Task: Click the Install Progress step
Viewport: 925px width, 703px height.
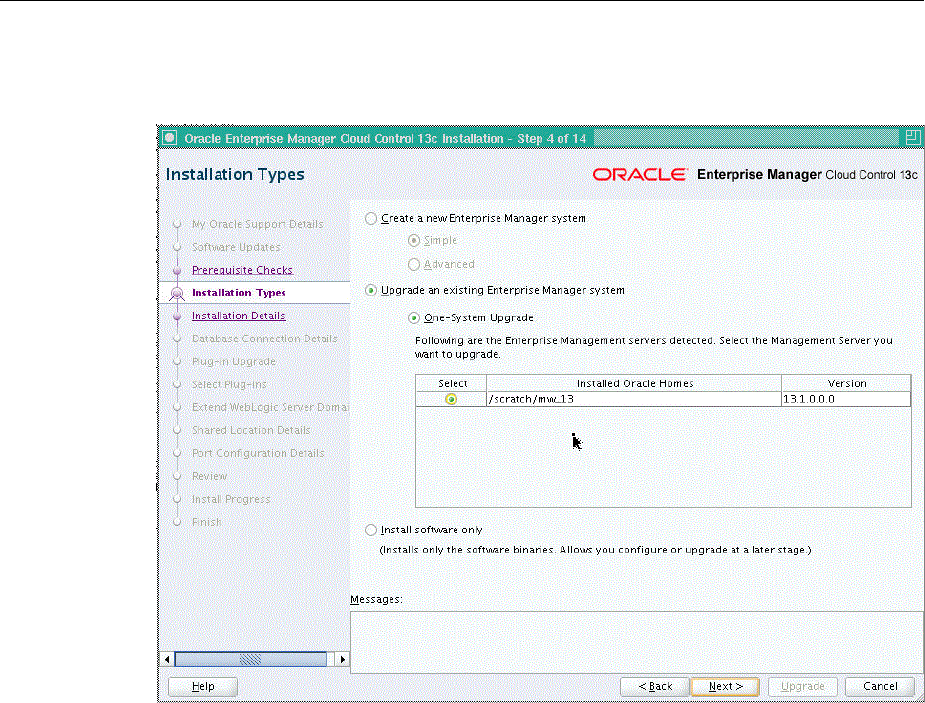Action: (x=231, y=499)
